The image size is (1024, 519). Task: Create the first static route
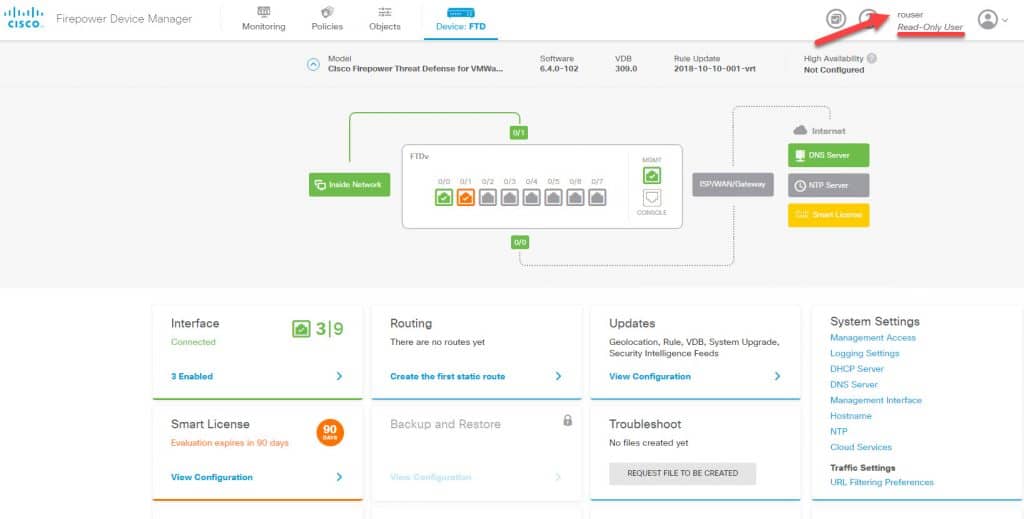[x=447, y=376]
